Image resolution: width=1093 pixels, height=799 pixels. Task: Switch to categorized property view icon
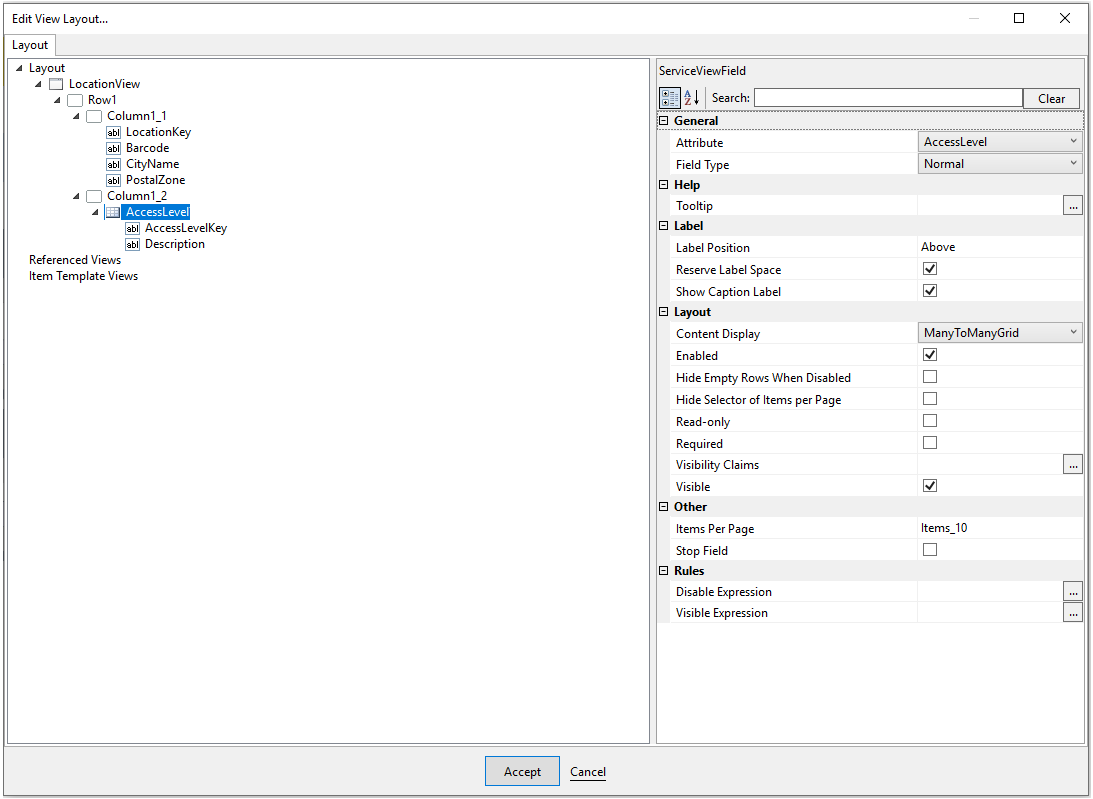670,98
